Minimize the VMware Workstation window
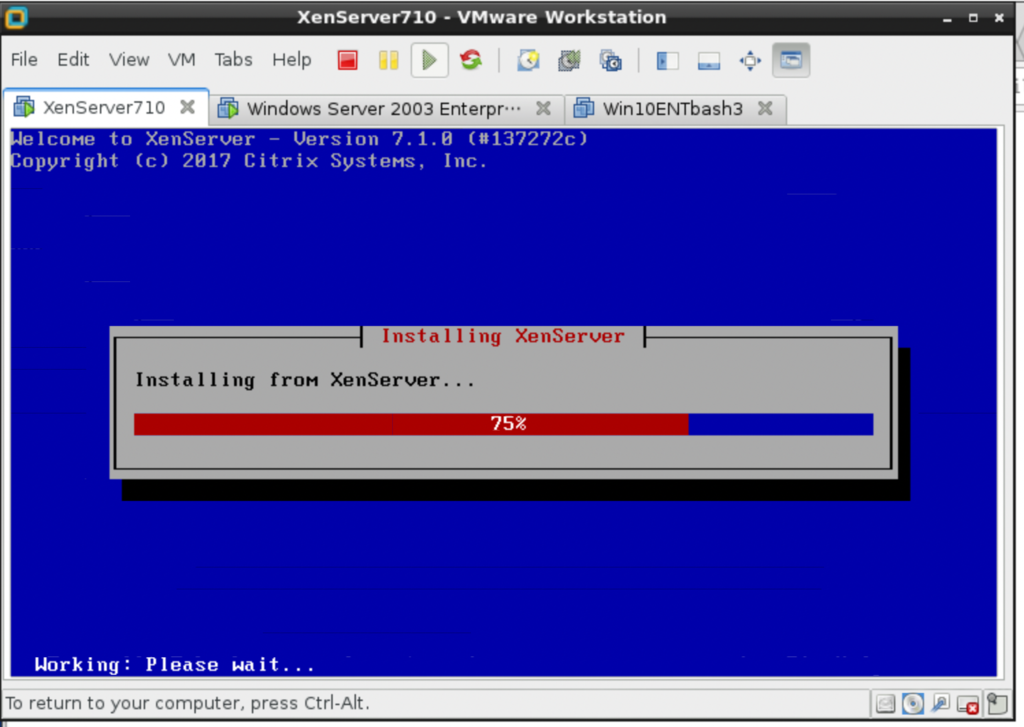 (x=947, y=18)
